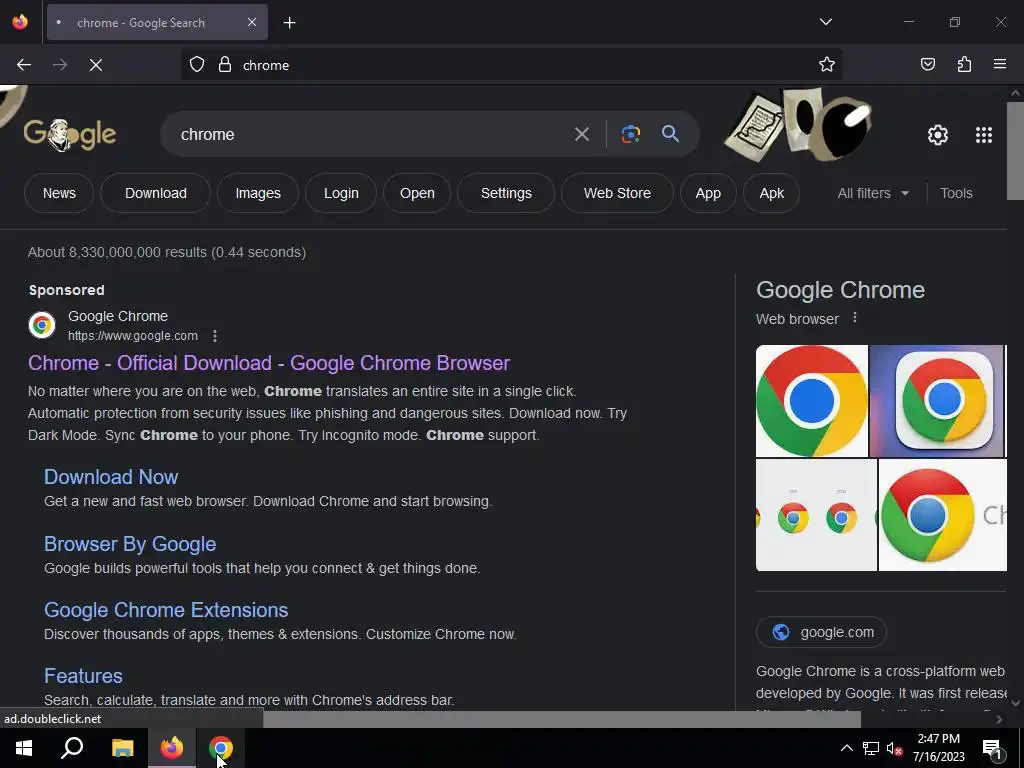The image size is (1024, 768).
Task: Click the Google doodle logo
Action: pyautogui.click(x=70, y=135)
